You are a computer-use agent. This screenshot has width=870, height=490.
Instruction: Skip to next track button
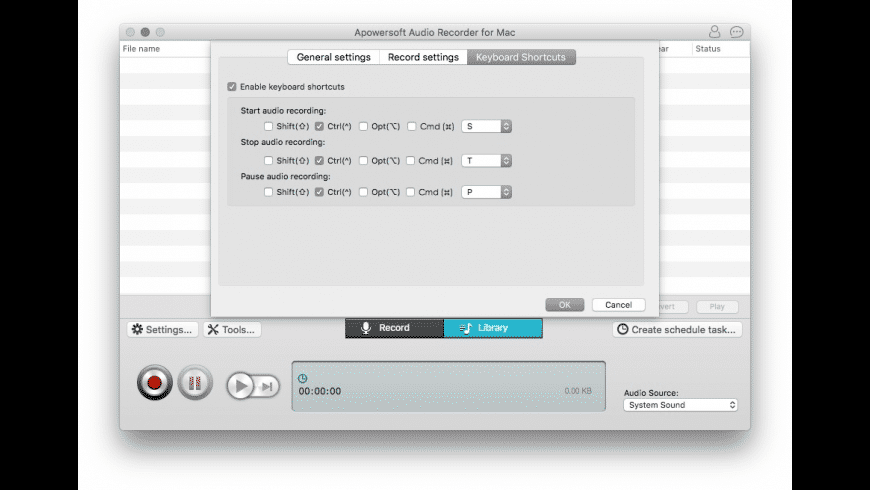click(267, 386)
